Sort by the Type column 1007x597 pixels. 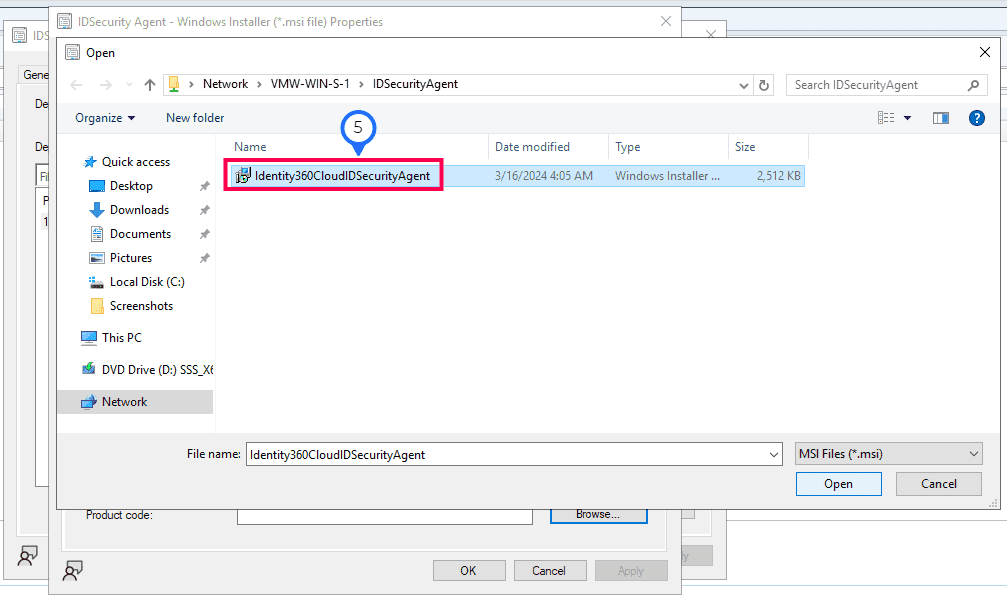(x=627, y=147)
